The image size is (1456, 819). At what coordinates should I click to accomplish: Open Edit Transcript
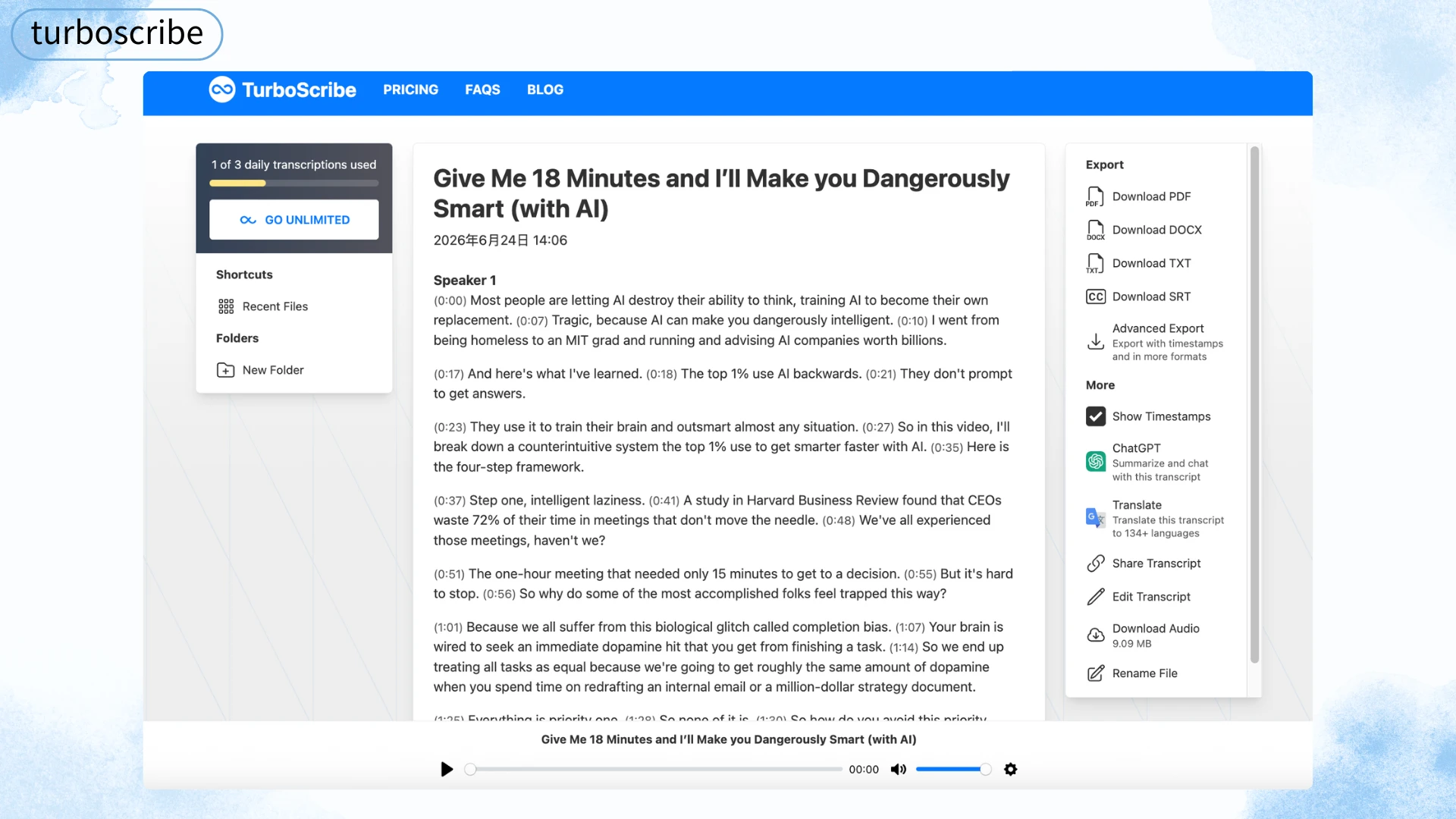click(x=1151, y=597)
